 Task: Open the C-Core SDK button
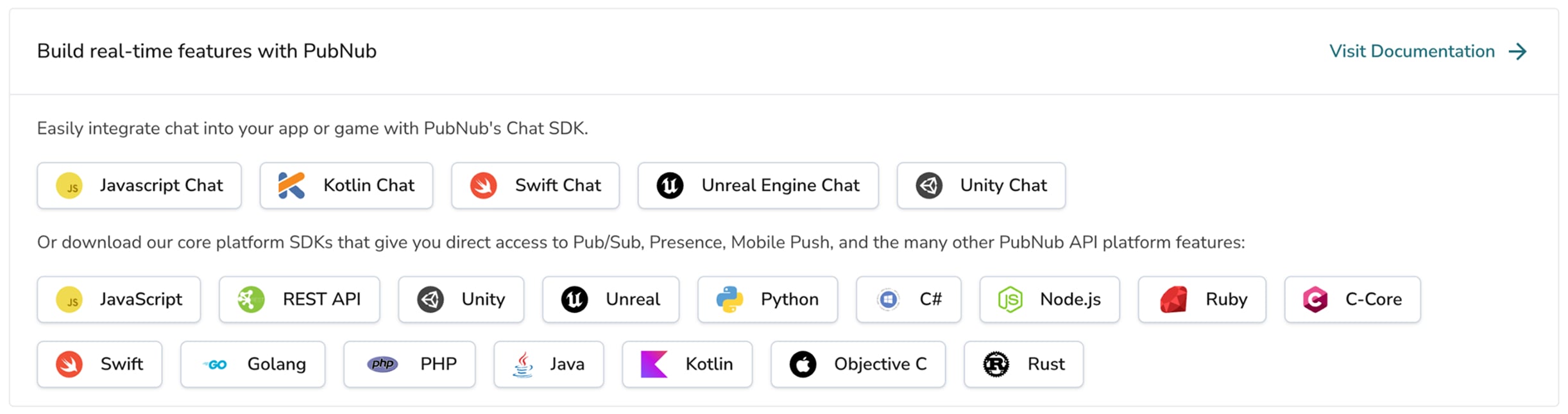coord(1352,300)
